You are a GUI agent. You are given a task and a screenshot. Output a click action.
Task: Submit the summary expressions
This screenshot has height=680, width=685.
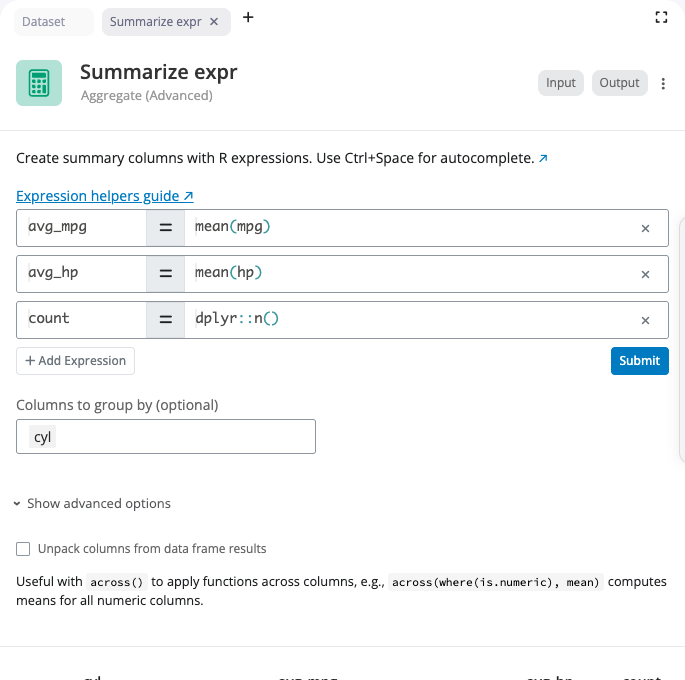pyautogui.click(x=640, y=361)
